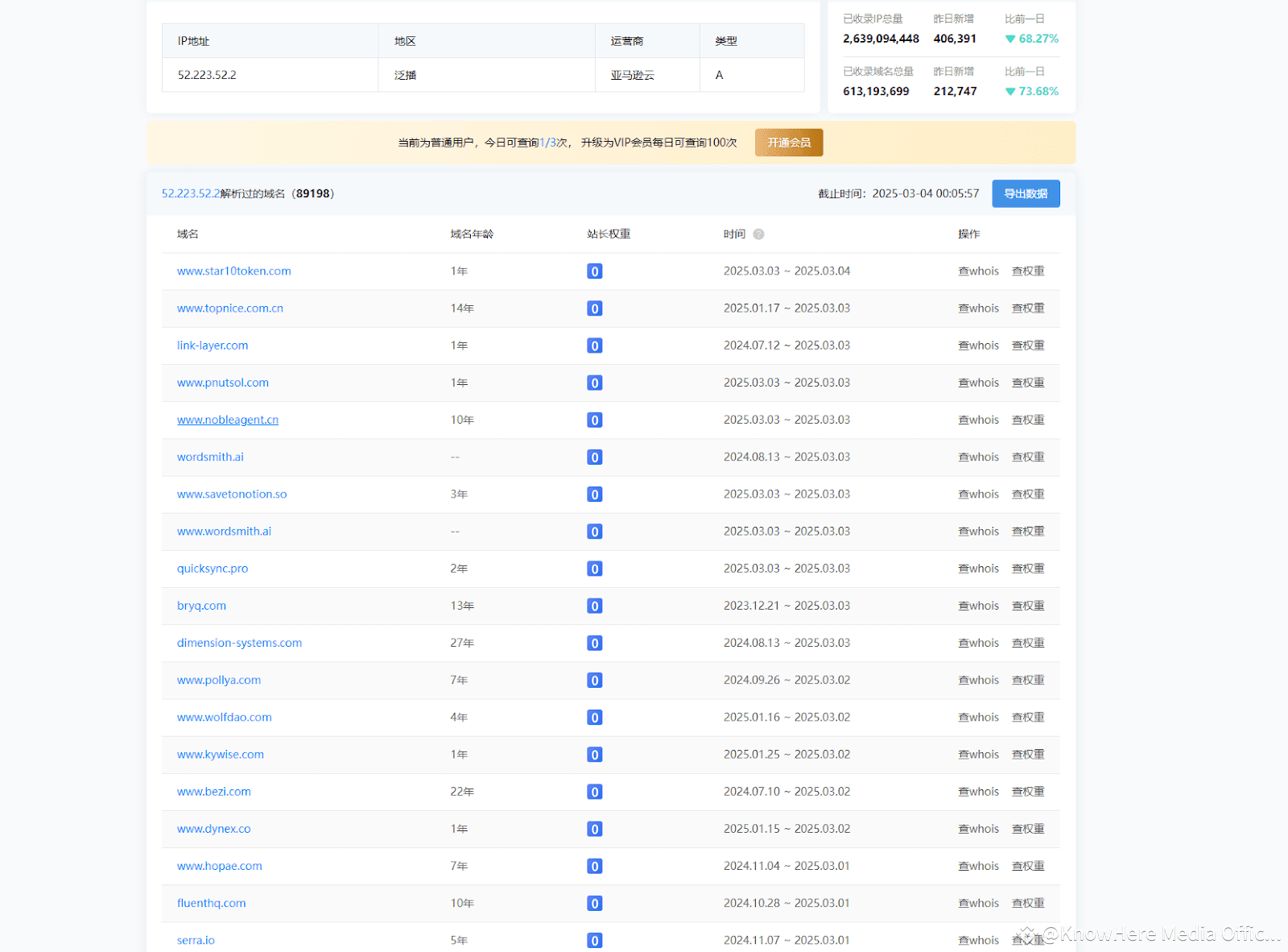1288x952 pixels.
Task: Click the weight badge for www.star10token.com
Action: 594,271
